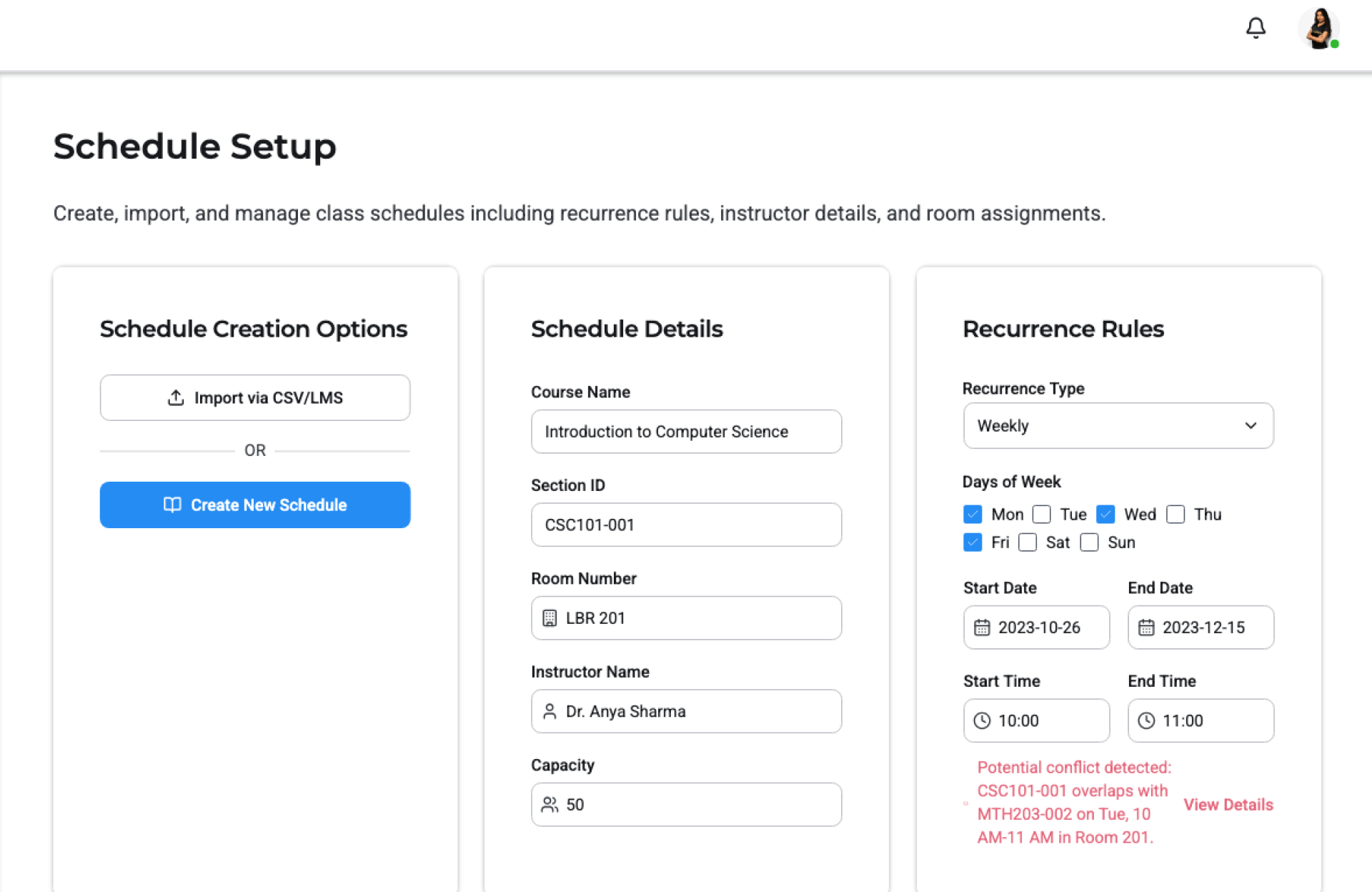Click the clock icon in Start Time

point(982,720)
